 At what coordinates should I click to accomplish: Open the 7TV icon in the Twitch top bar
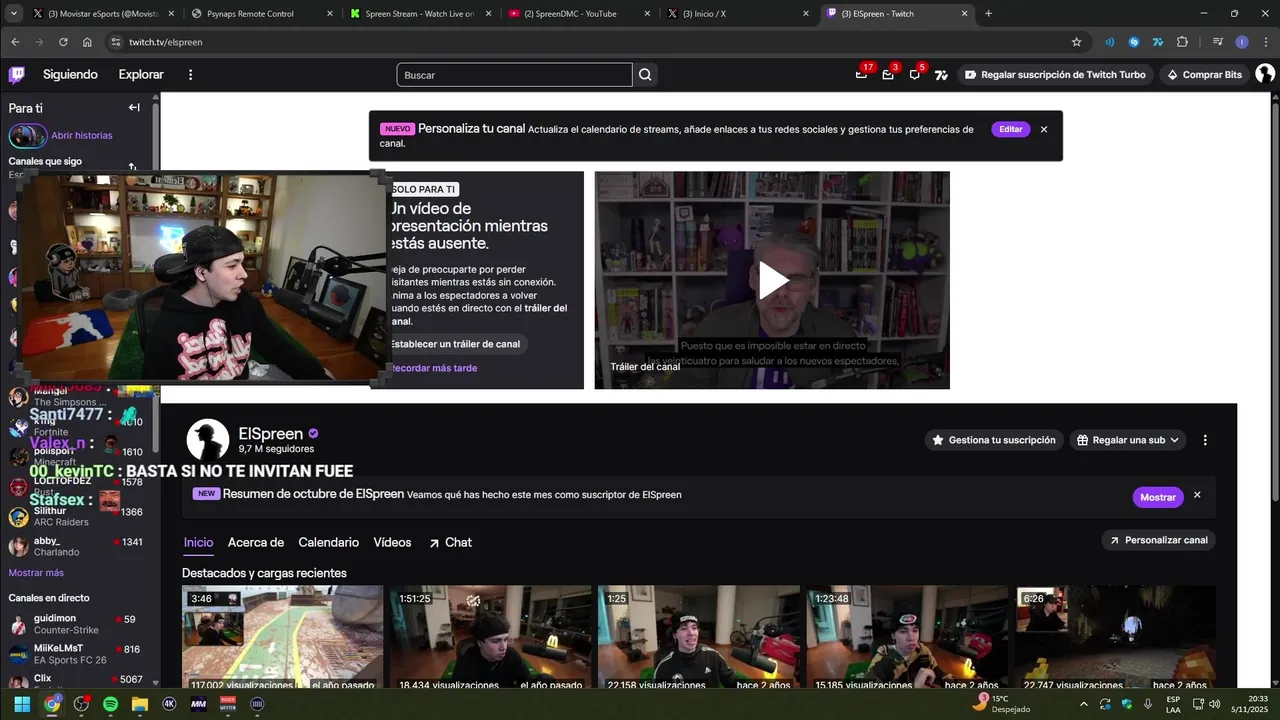click(x=940, y=75)
